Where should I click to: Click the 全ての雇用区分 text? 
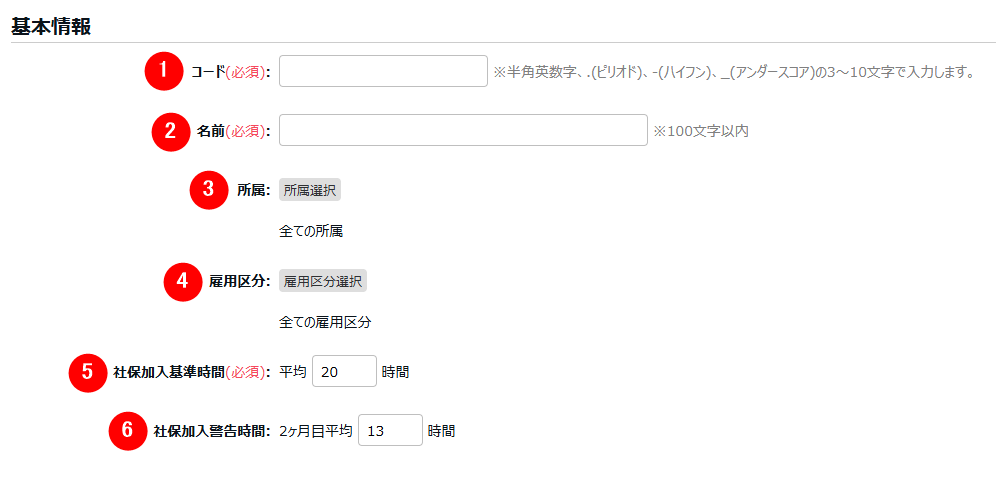(325, 323)
